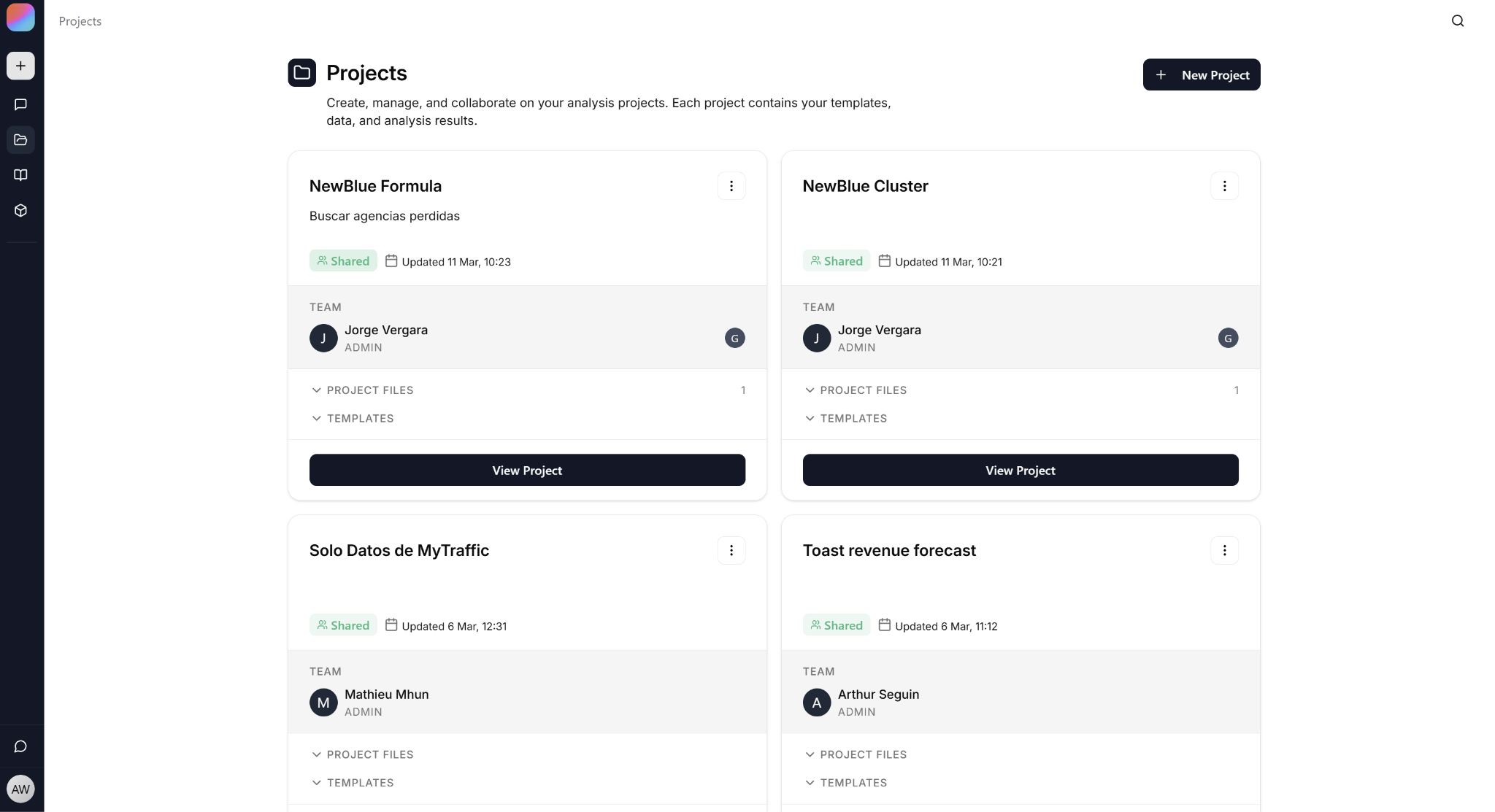Start a new chat via the plus icon

pyautogui.click(x=20, y=66)
